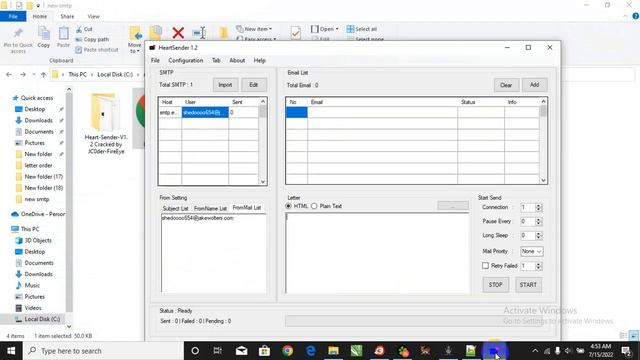
Task: Clear the email list
Action: (x=506, y=85)
